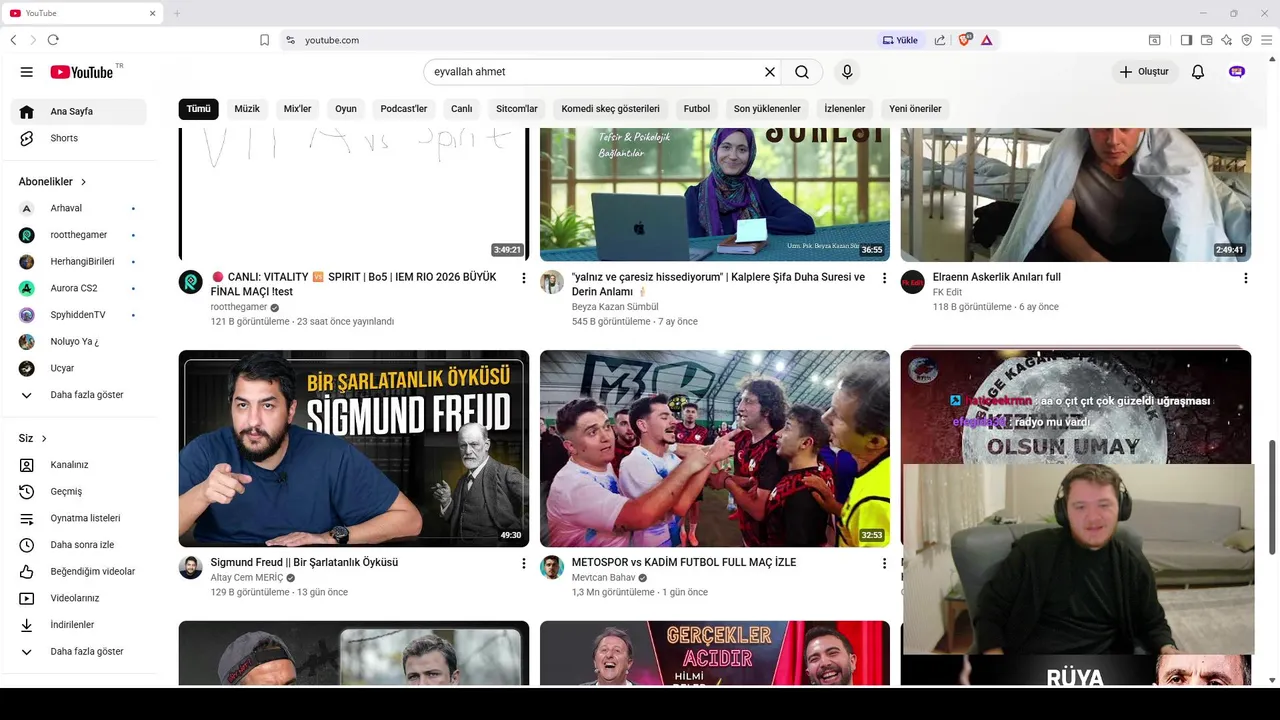
Task: Open Geçmiş history page
Action: tap(78, 491)
